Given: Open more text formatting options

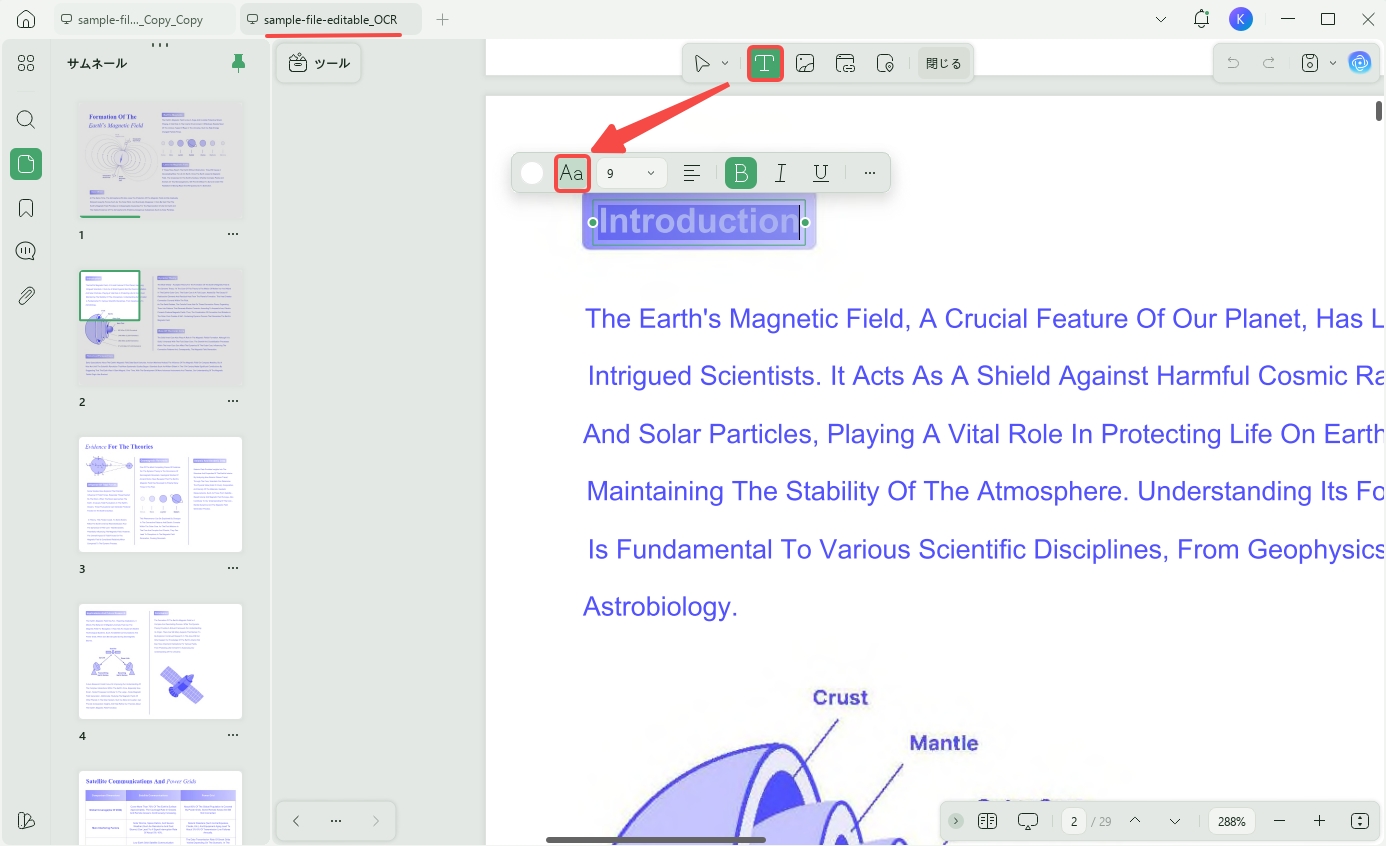Looking at the screenshot, I should 870,173.
